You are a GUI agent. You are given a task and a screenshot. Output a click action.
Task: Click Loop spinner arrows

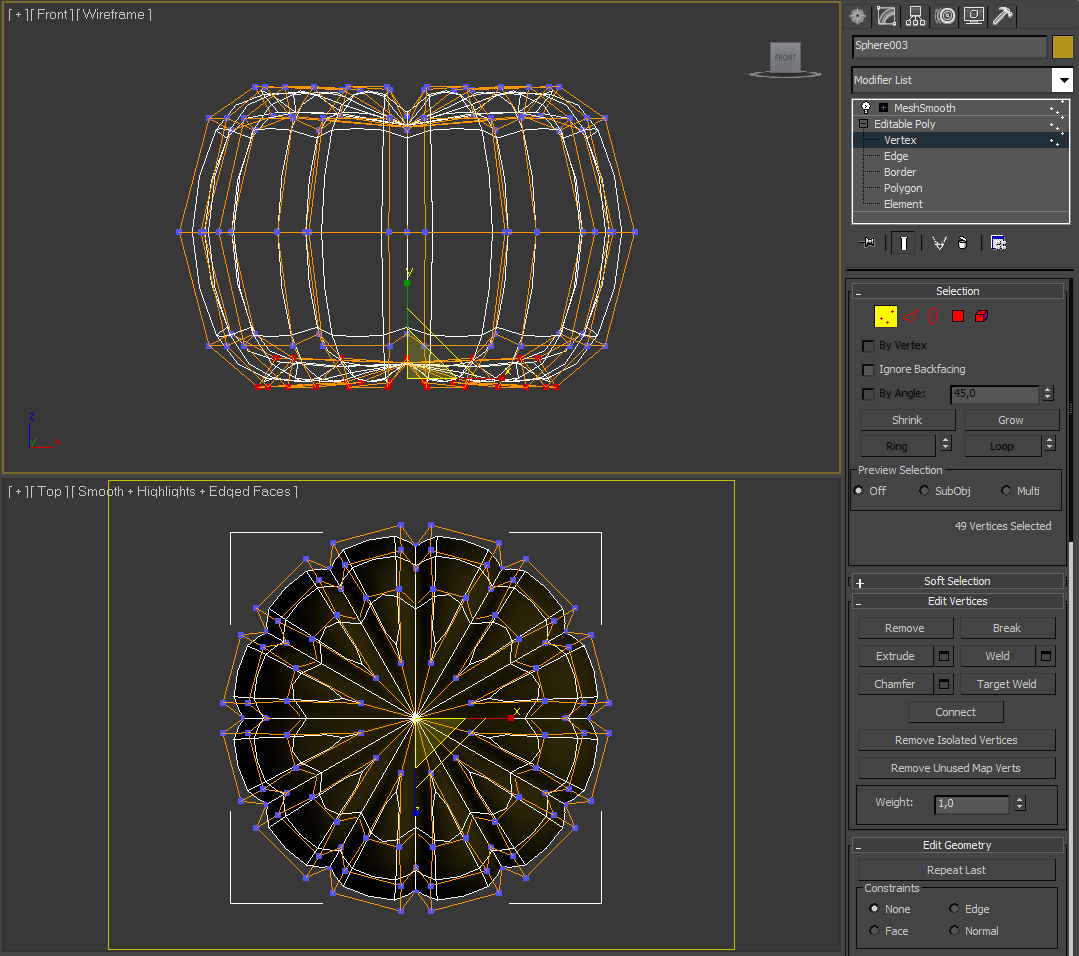(1049, 445)
